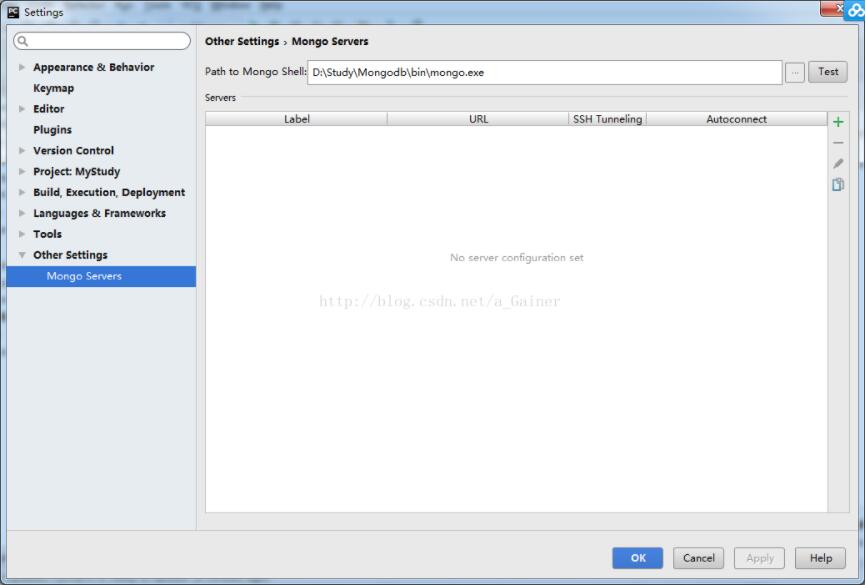Select Tools category label
Screen dimensions: 866x585
[47, 234]
